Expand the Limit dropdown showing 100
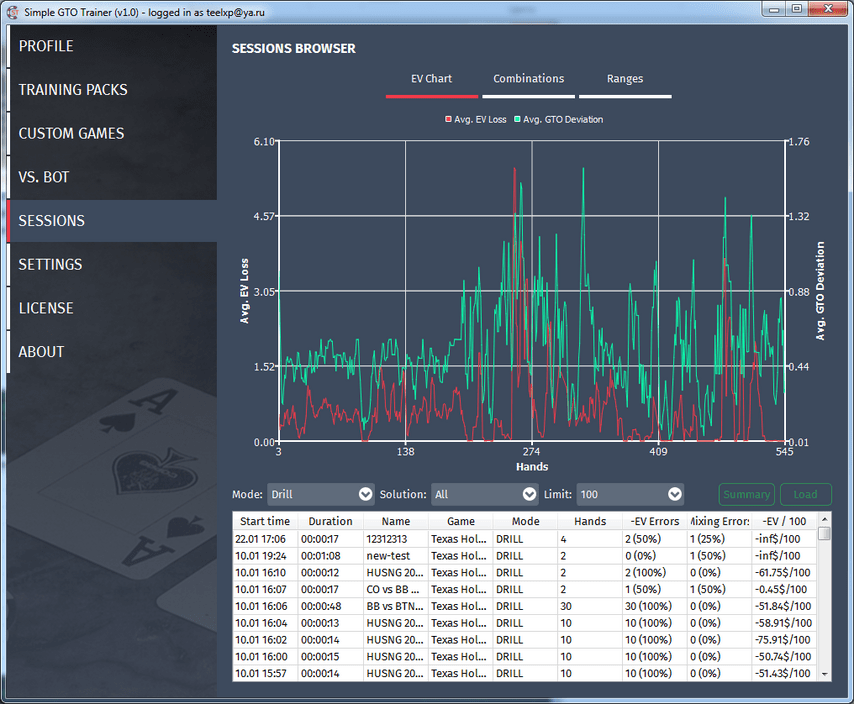Viewport: 854px width, 704px height. pos(630,494)
